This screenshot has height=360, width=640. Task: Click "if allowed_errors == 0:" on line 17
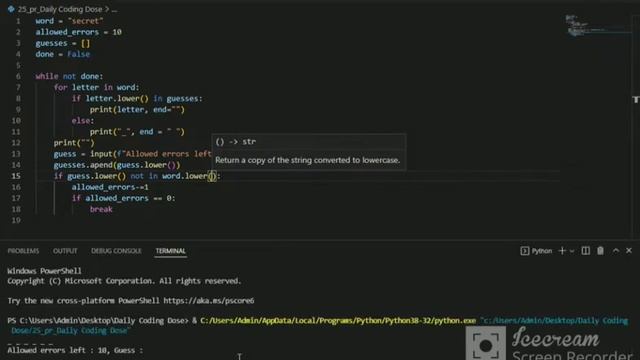(x=123, y=198)
